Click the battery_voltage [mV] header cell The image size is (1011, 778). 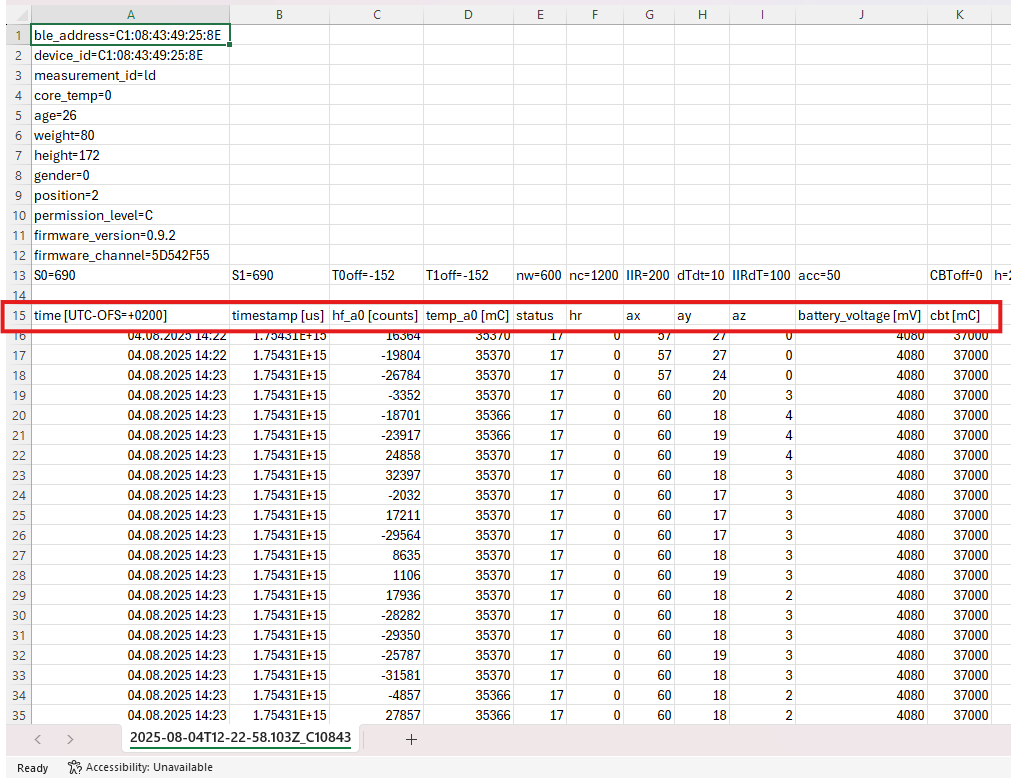[861, 315]
